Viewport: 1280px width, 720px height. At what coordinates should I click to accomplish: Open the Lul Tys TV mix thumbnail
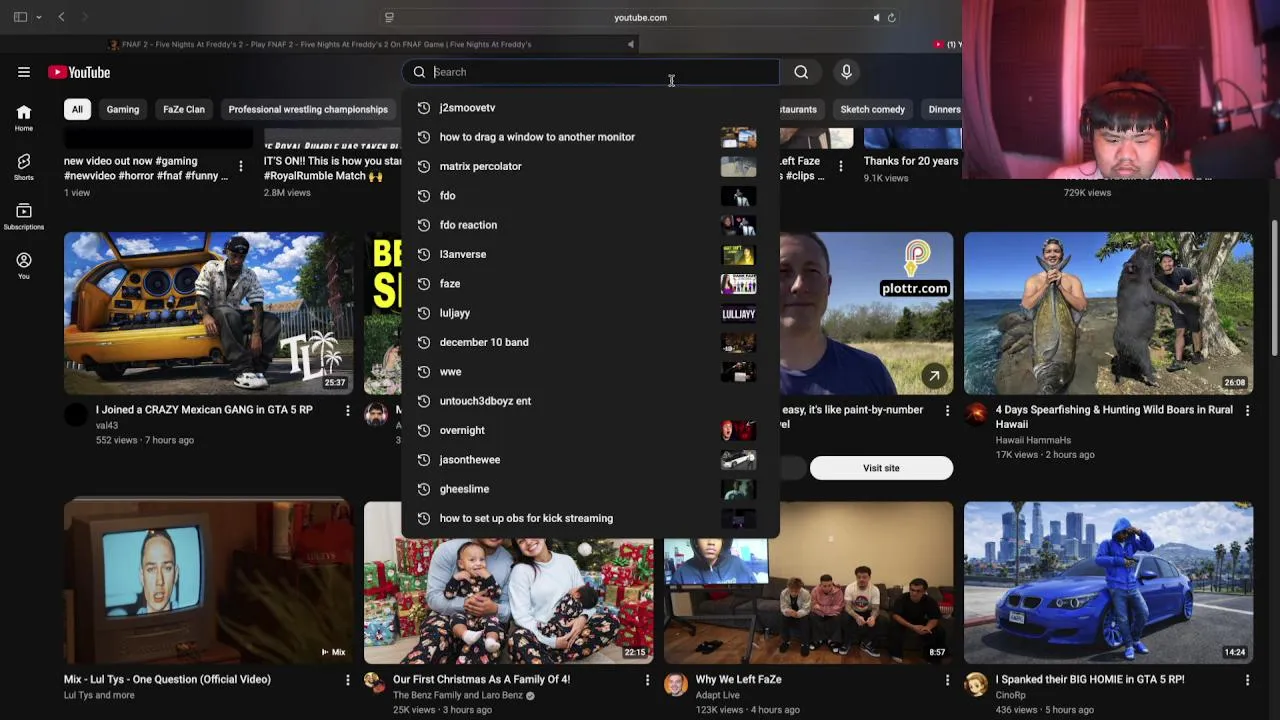click(208, 582)
